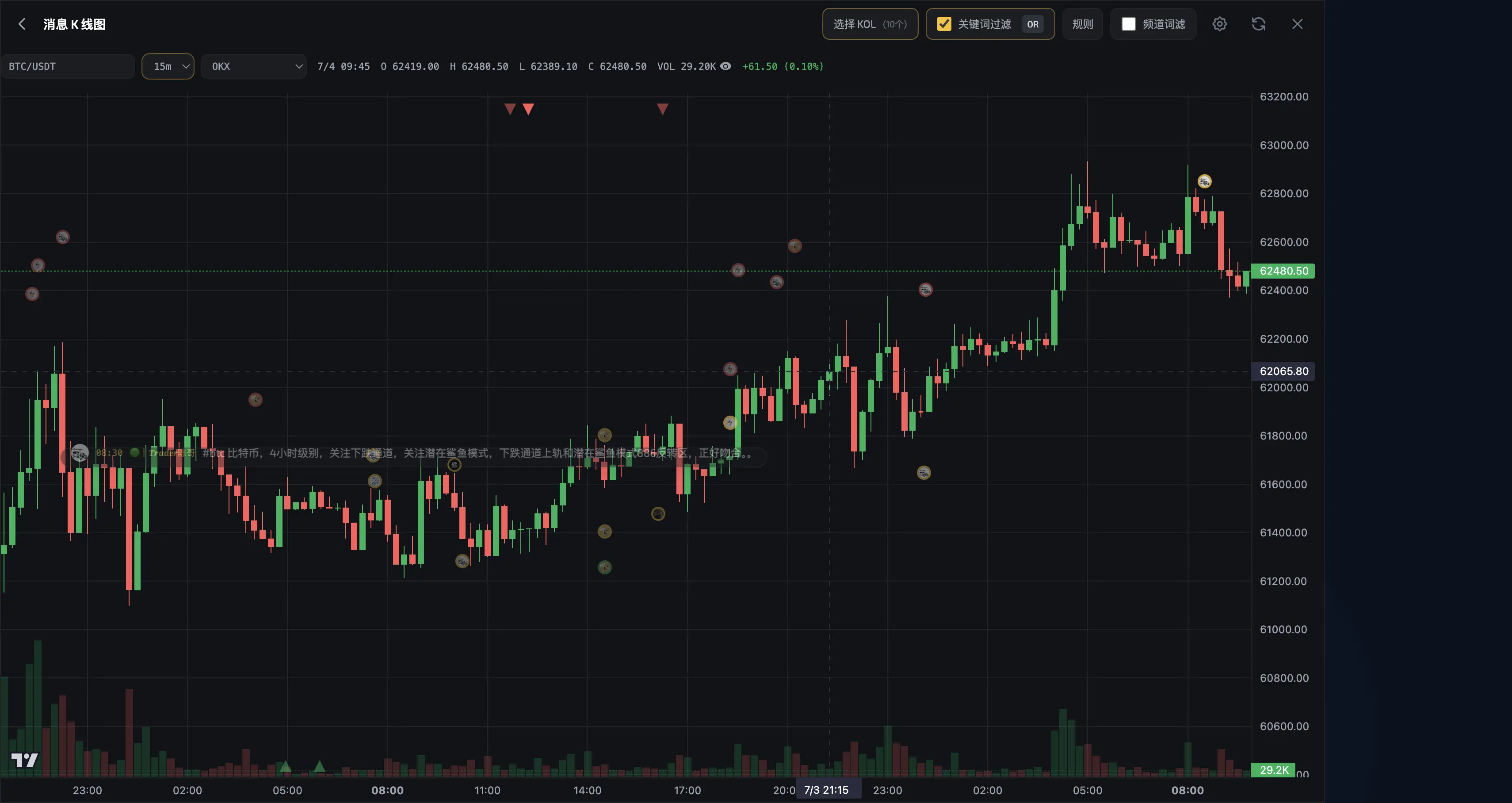
Task: Open the red avatar marker near 62400 after second 23:00
Action: [926, 290]
